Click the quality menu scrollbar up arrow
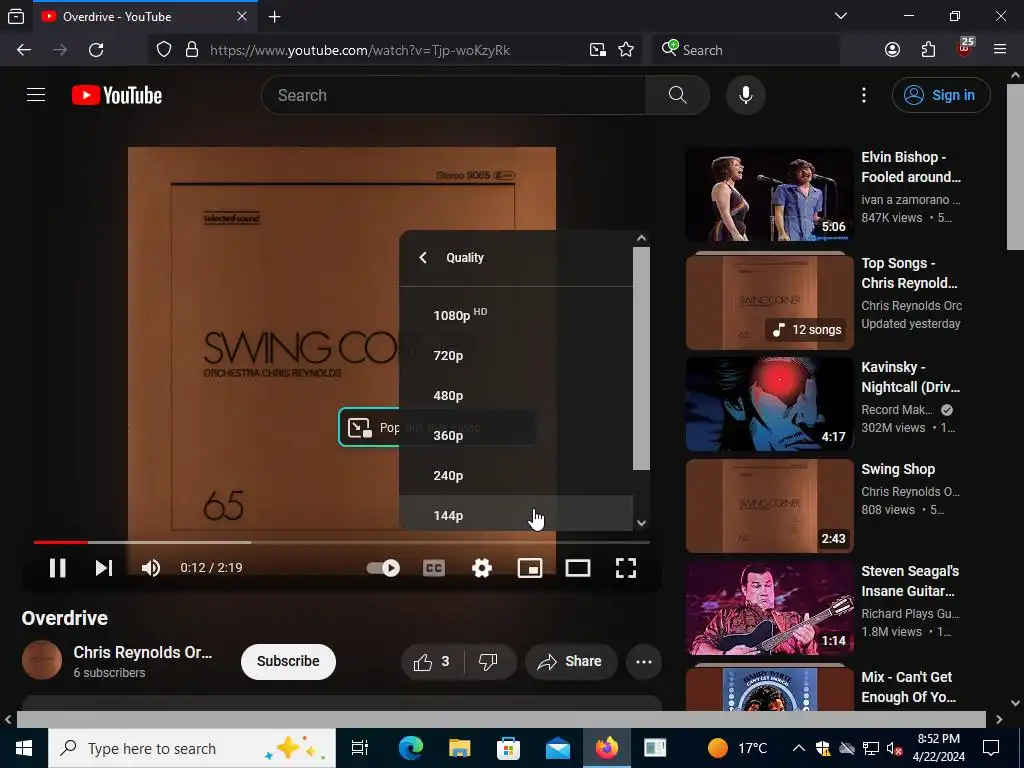The width and height of the screenshot is (1024, 768). [641, 238]
